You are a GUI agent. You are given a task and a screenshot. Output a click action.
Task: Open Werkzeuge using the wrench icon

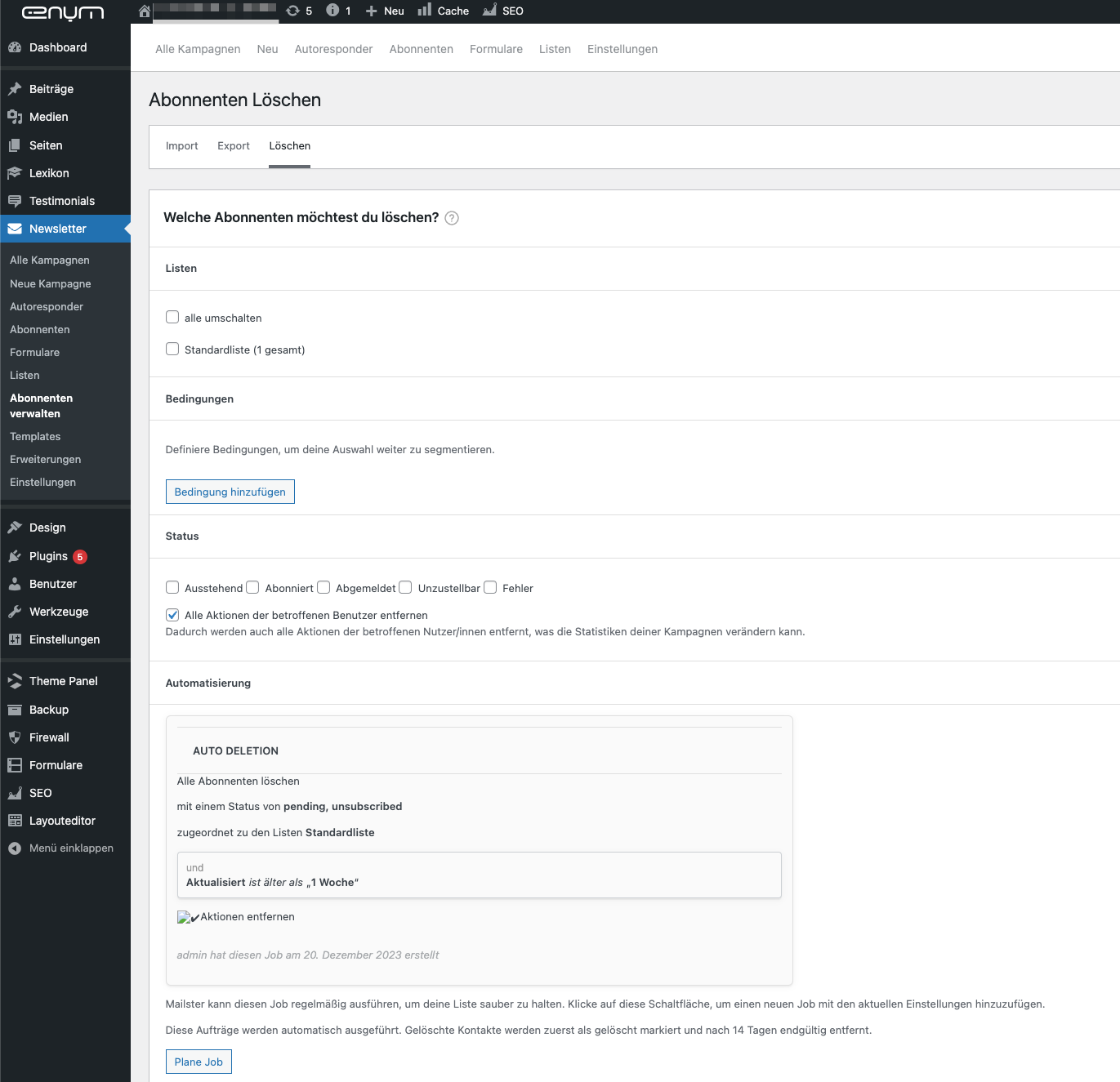(15, 612)
